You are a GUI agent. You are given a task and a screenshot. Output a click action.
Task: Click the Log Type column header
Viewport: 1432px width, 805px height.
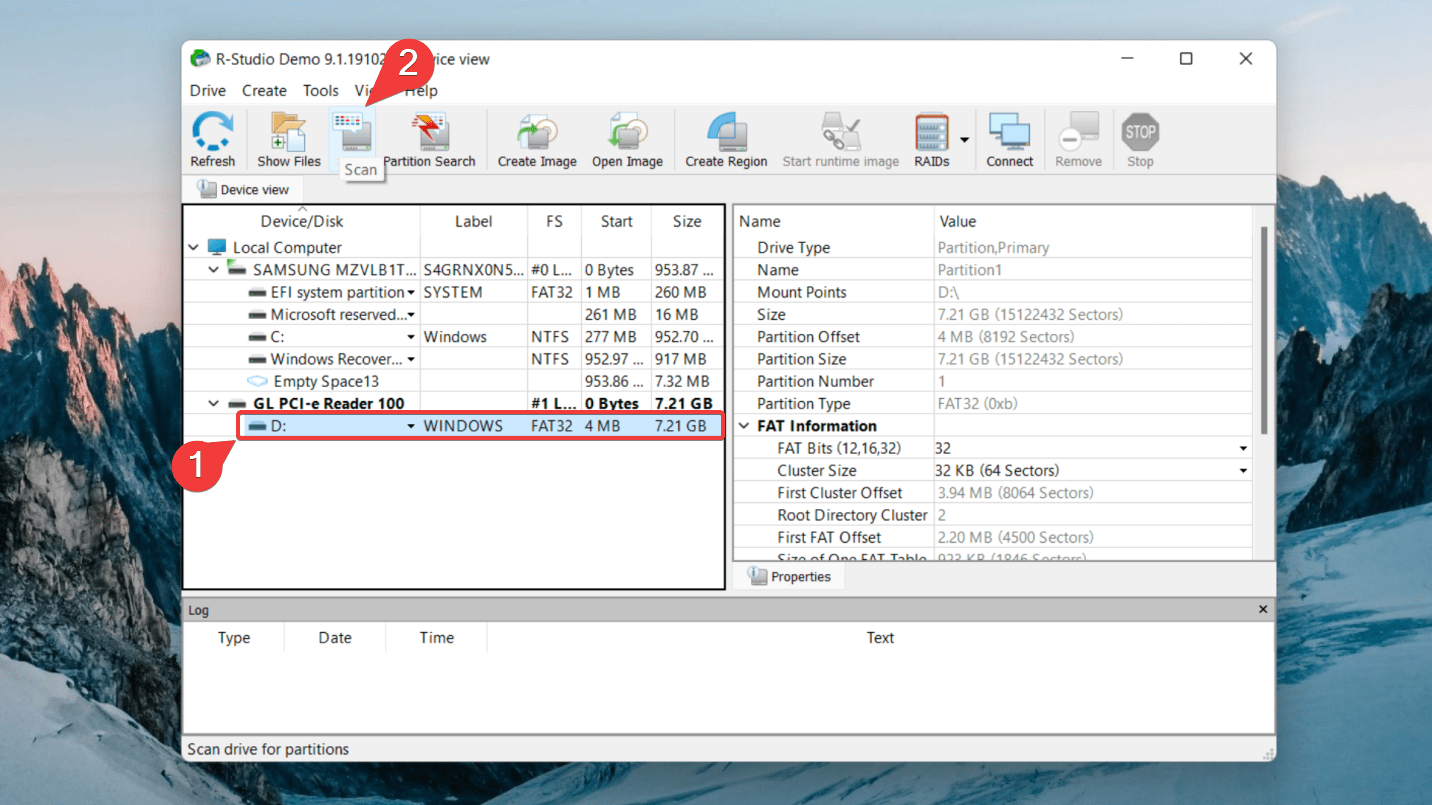[234, 637]
